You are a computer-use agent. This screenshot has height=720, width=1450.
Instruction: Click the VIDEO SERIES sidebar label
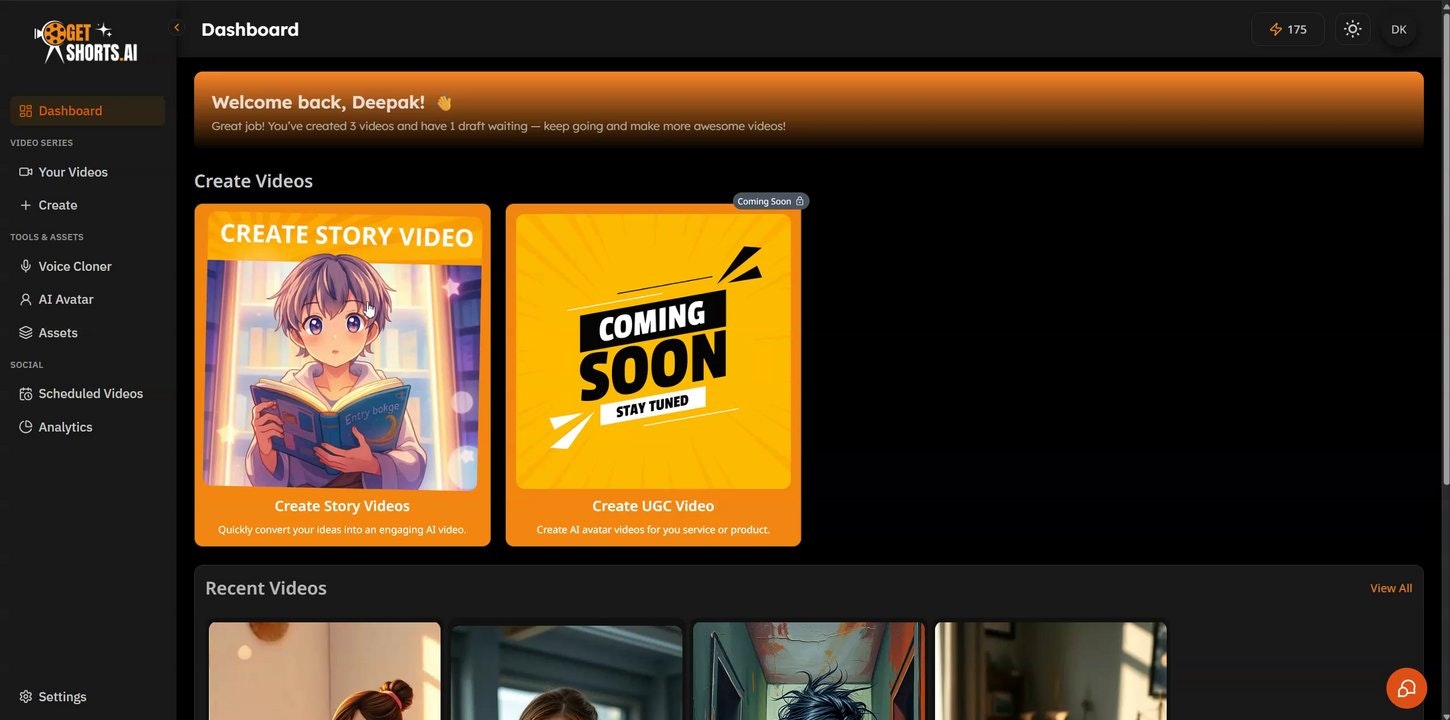coord(41,143)
